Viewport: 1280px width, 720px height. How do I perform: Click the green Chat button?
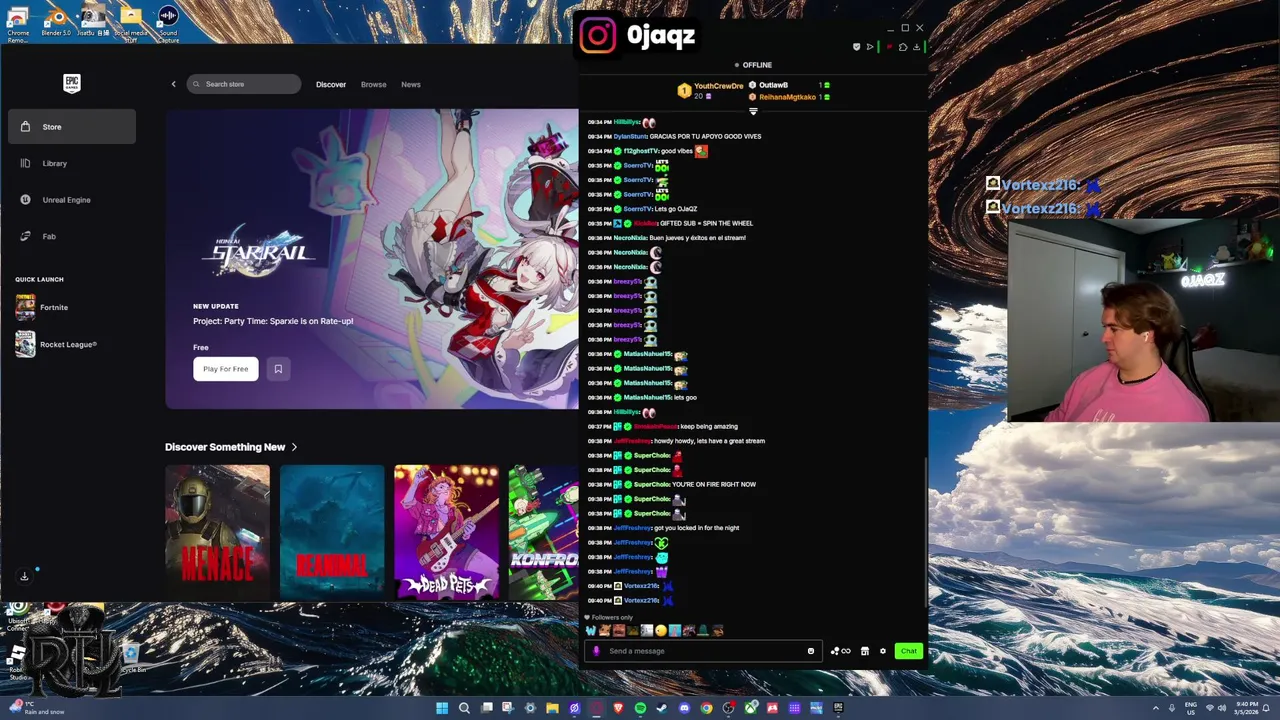tap(908, 651)
